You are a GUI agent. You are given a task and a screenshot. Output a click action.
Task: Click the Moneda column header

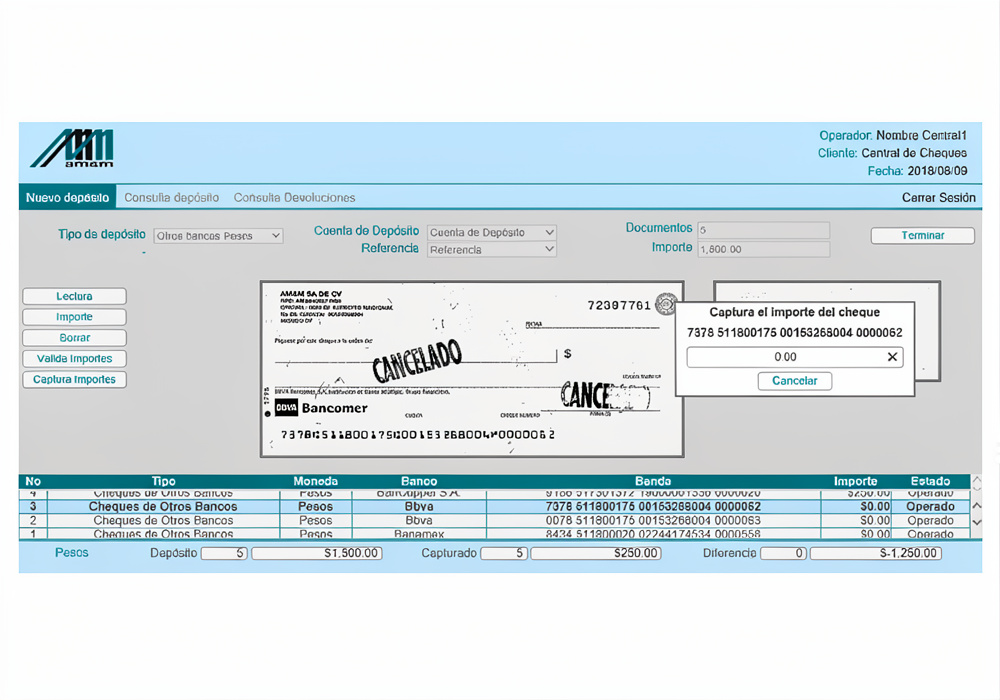point(316,481)
